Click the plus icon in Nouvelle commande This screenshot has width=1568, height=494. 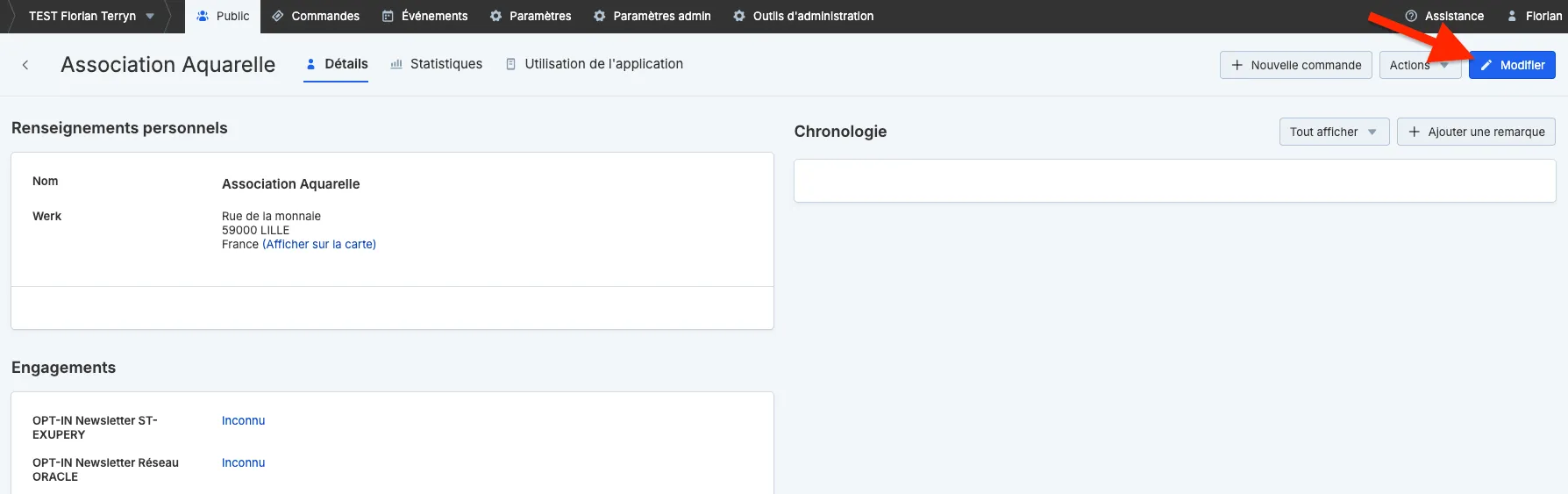1237,65
